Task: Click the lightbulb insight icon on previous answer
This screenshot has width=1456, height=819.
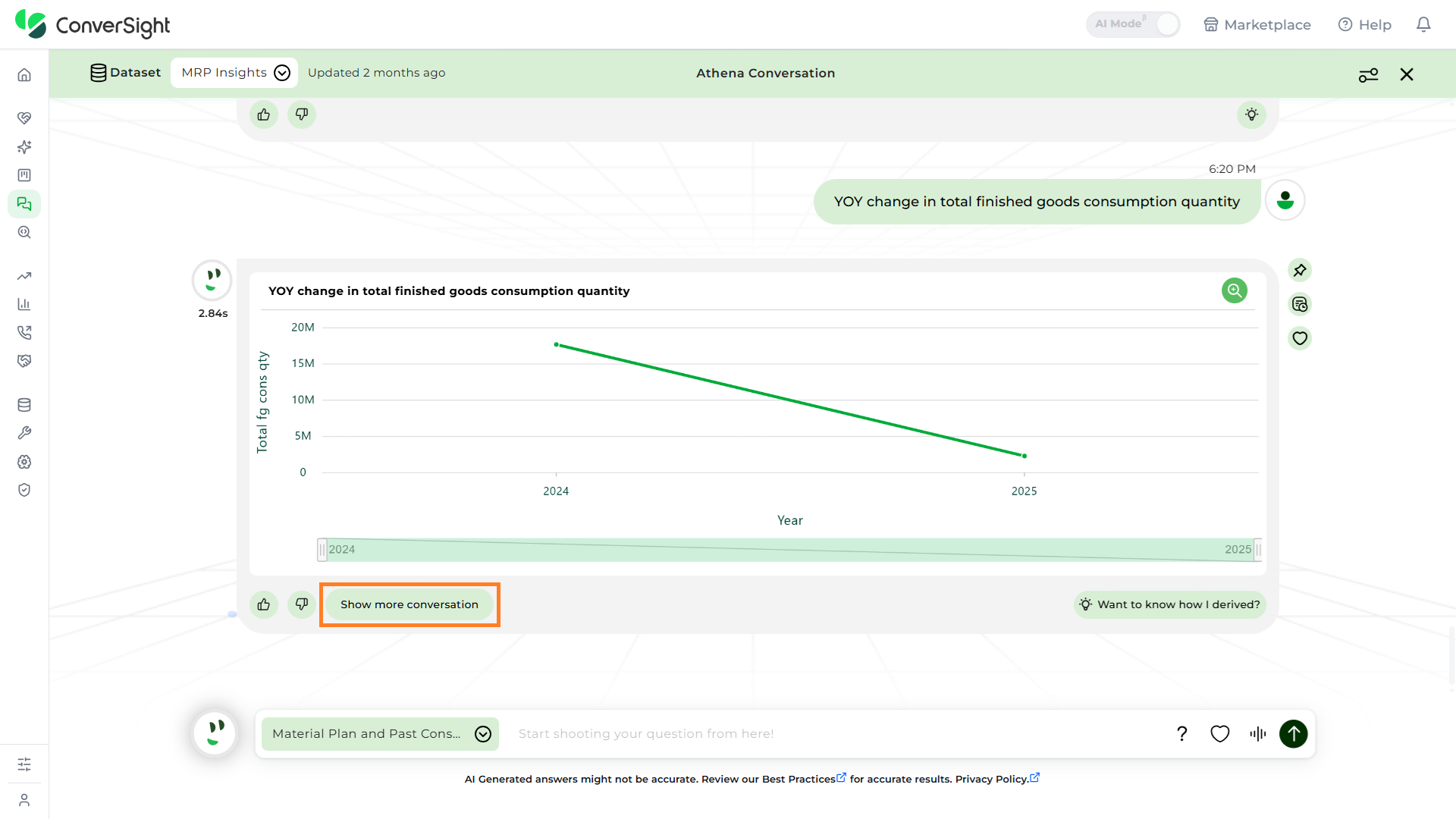Action: point(1252,115)
